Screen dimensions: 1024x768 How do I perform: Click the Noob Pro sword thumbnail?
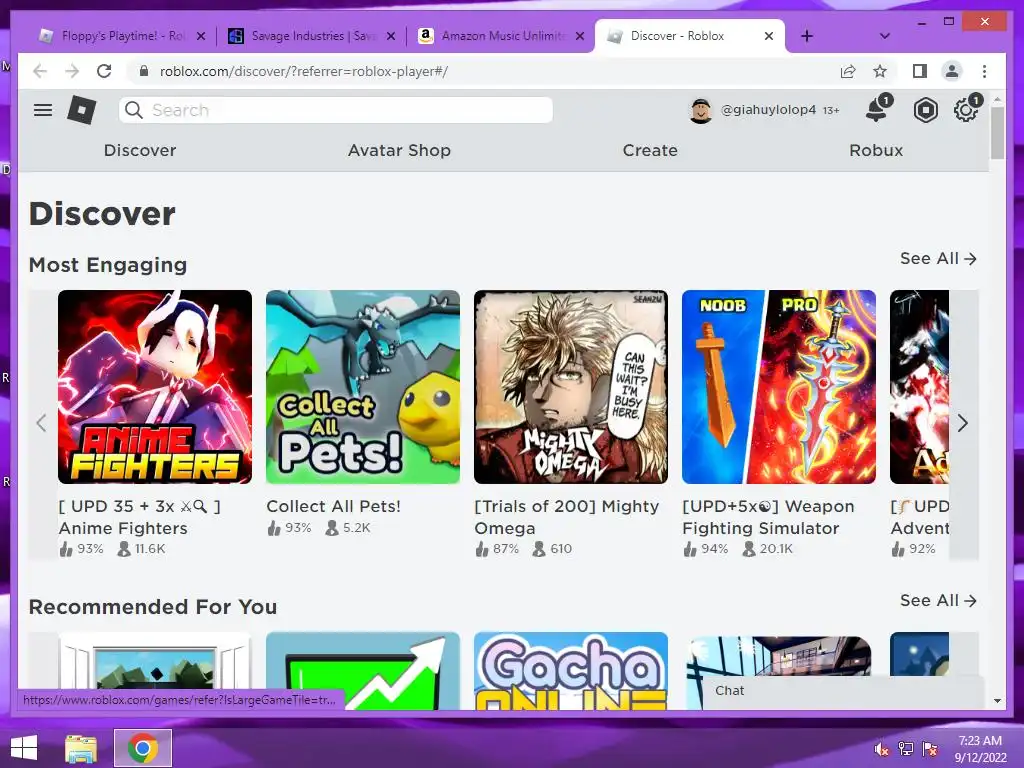(778, 387)
